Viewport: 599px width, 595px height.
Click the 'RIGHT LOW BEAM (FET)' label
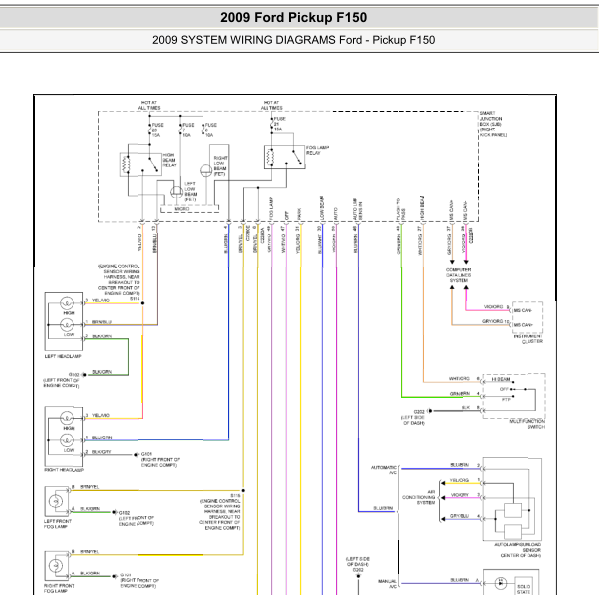coord(220,166)
